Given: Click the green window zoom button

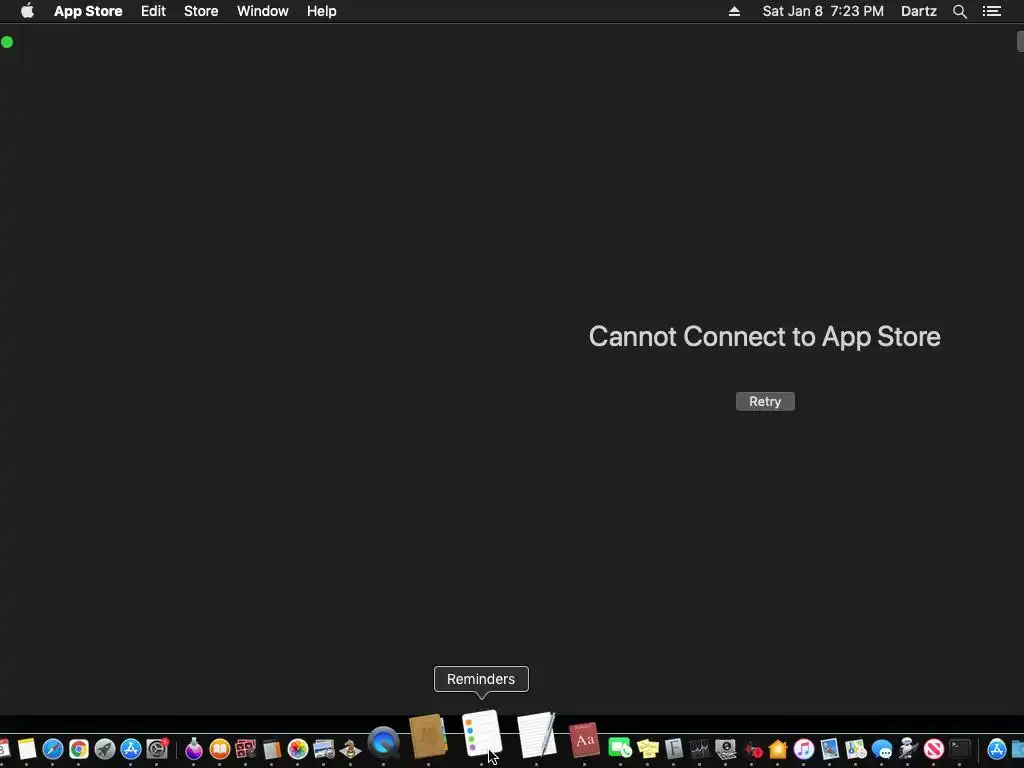Looking at the screenshot, I should 7,42.
